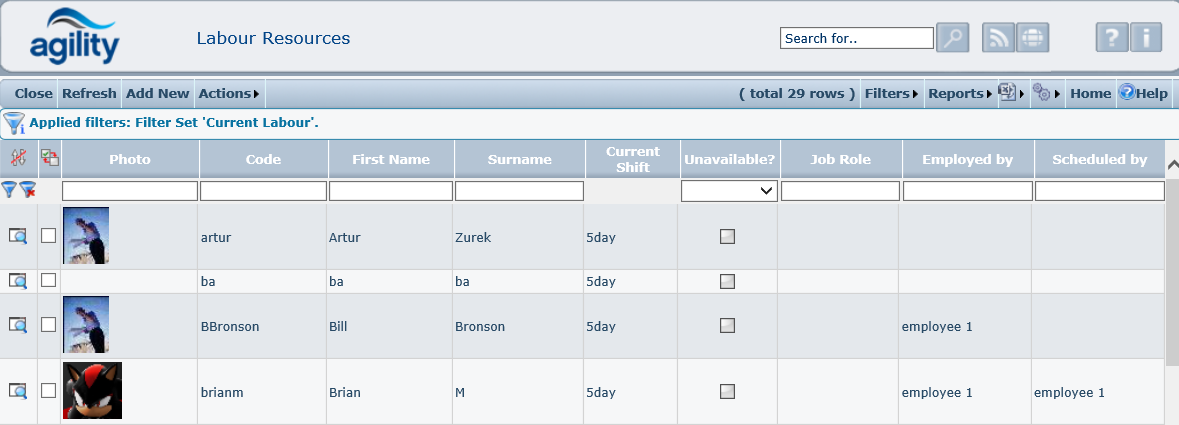
Task: Open the information 'i' icon
Action: click(1146, 38)
